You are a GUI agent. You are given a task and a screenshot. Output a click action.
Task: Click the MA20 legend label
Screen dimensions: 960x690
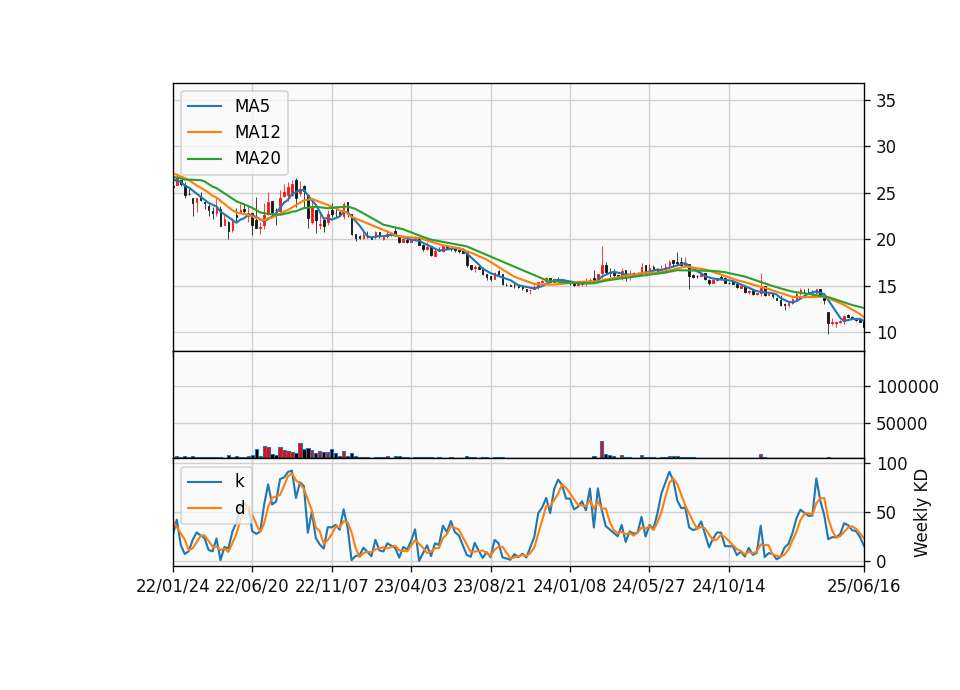click(257, 158)
